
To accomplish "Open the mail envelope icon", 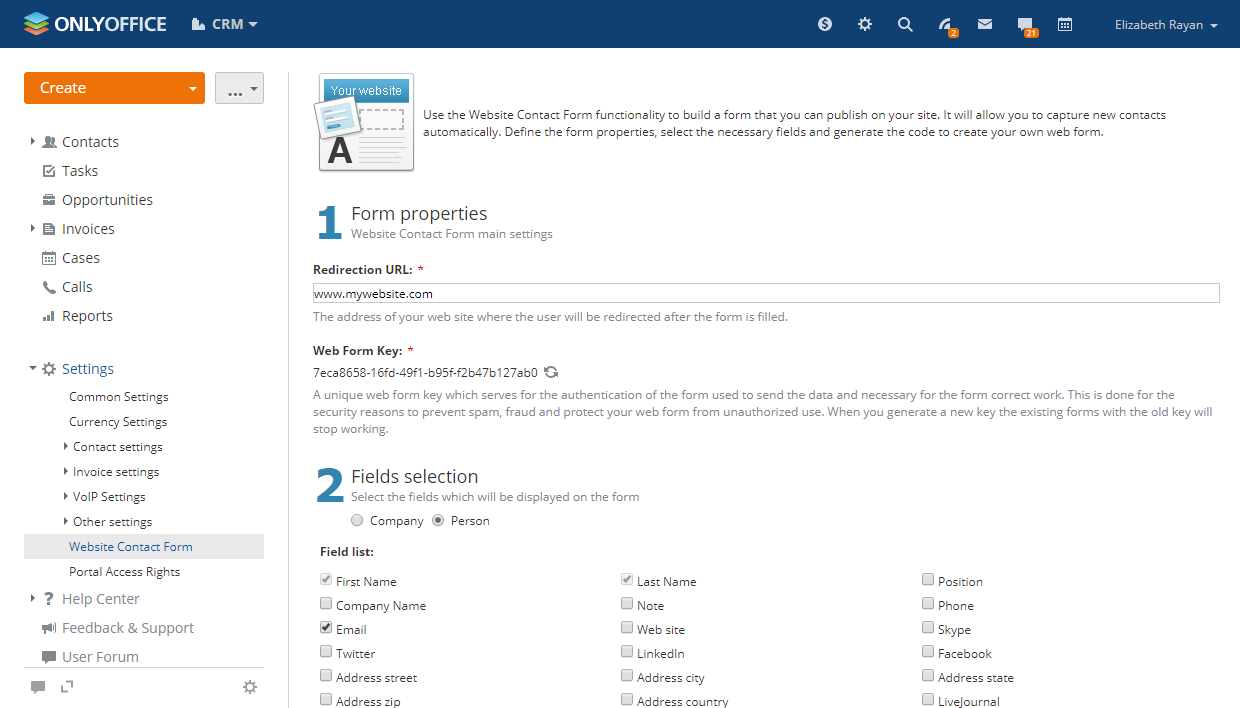I will tap(985, 24).
